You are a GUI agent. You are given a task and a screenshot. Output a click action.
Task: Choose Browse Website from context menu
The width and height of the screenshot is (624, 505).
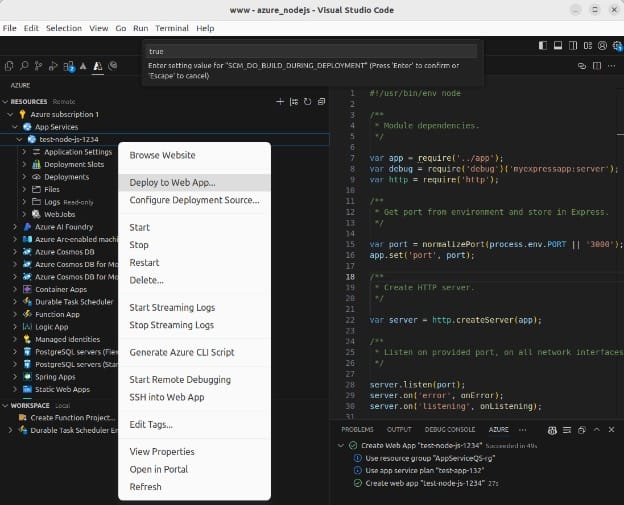[x=194, y=155]
